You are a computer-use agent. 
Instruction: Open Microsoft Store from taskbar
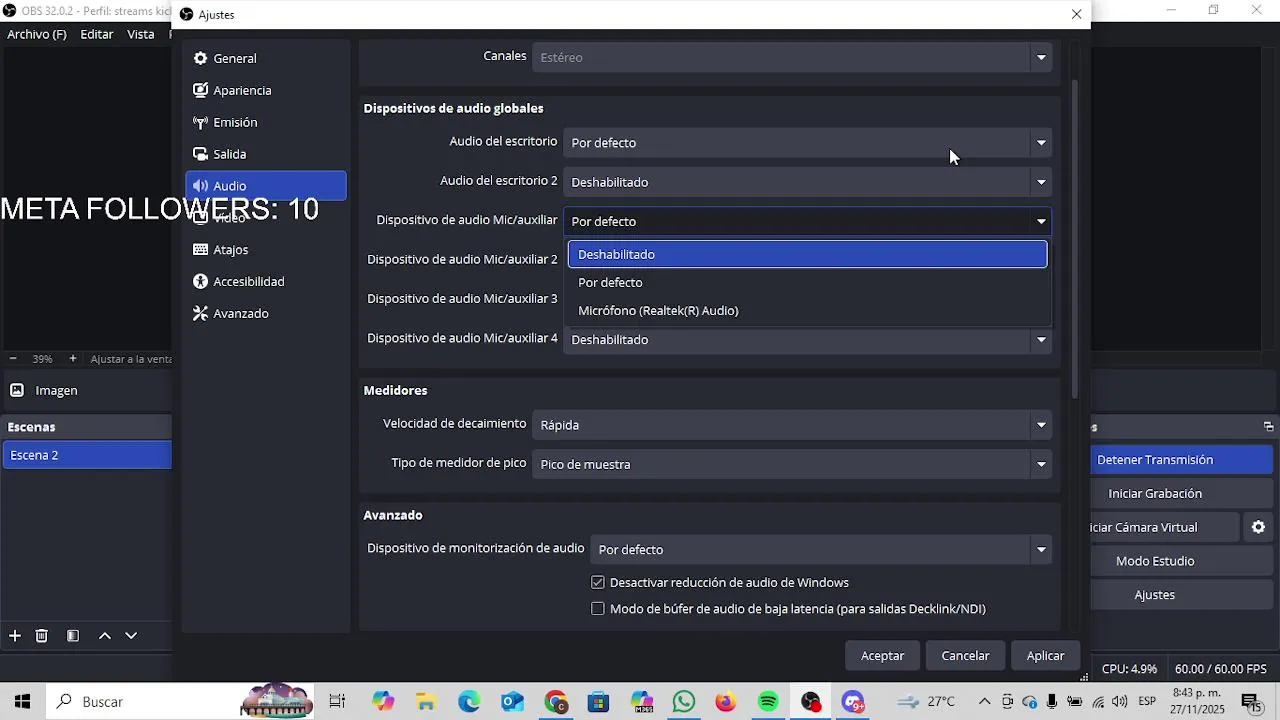point(598,702)
